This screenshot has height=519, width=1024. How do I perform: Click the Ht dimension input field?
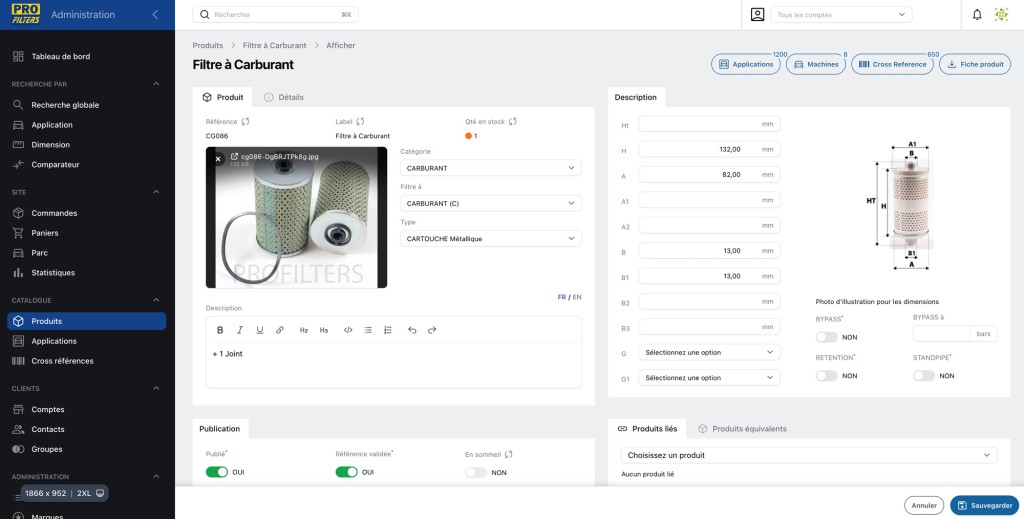709,124
